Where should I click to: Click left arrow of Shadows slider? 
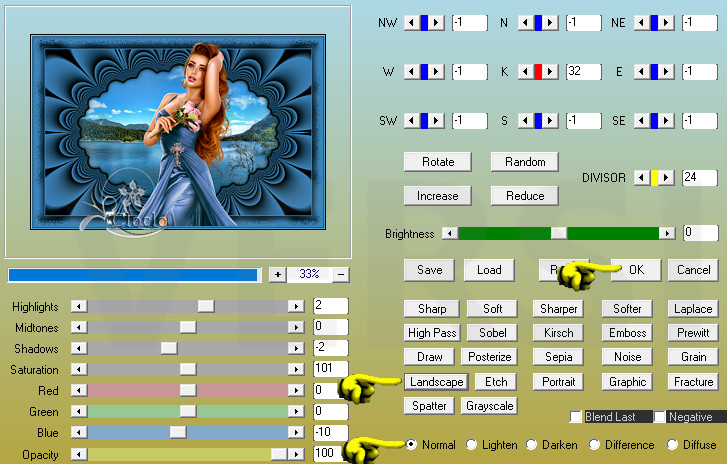(79, 348)
